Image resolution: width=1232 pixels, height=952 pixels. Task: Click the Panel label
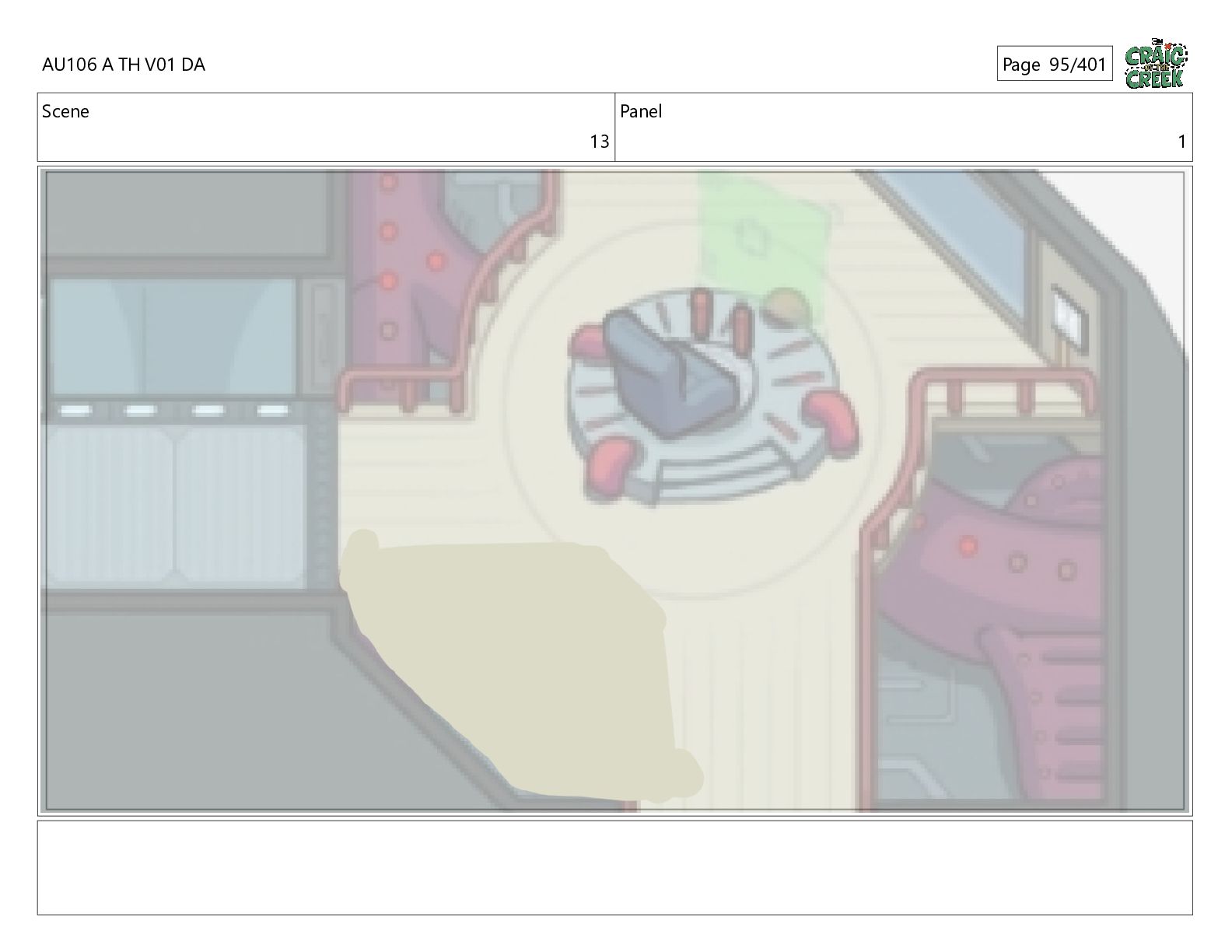641,111
